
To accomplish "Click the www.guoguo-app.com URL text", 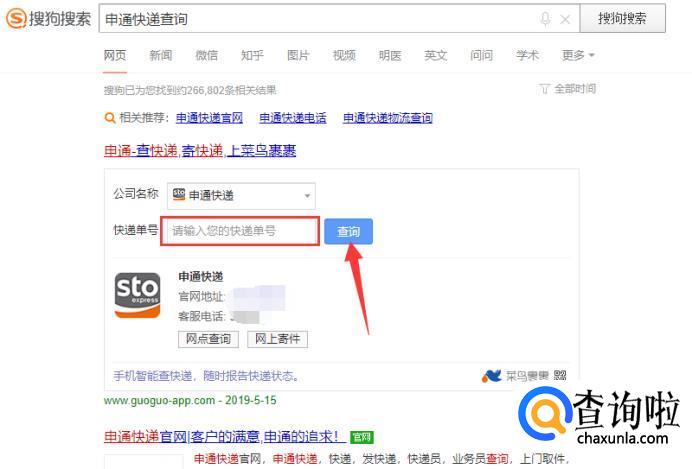I will tap(159, 401).
